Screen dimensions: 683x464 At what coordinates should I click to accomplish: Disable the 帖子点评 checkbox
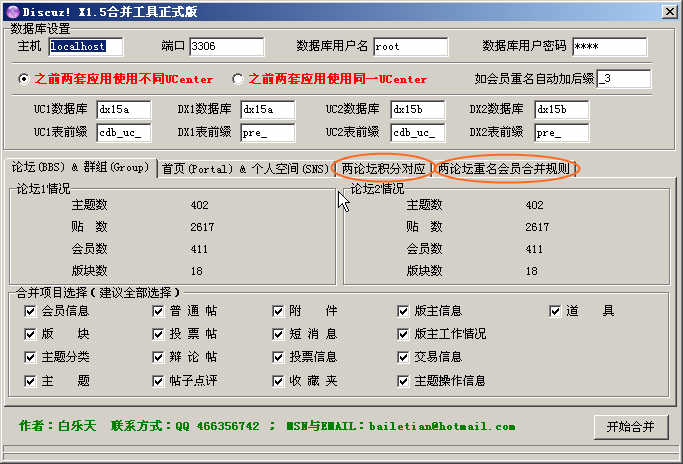[x=158, y=381]
